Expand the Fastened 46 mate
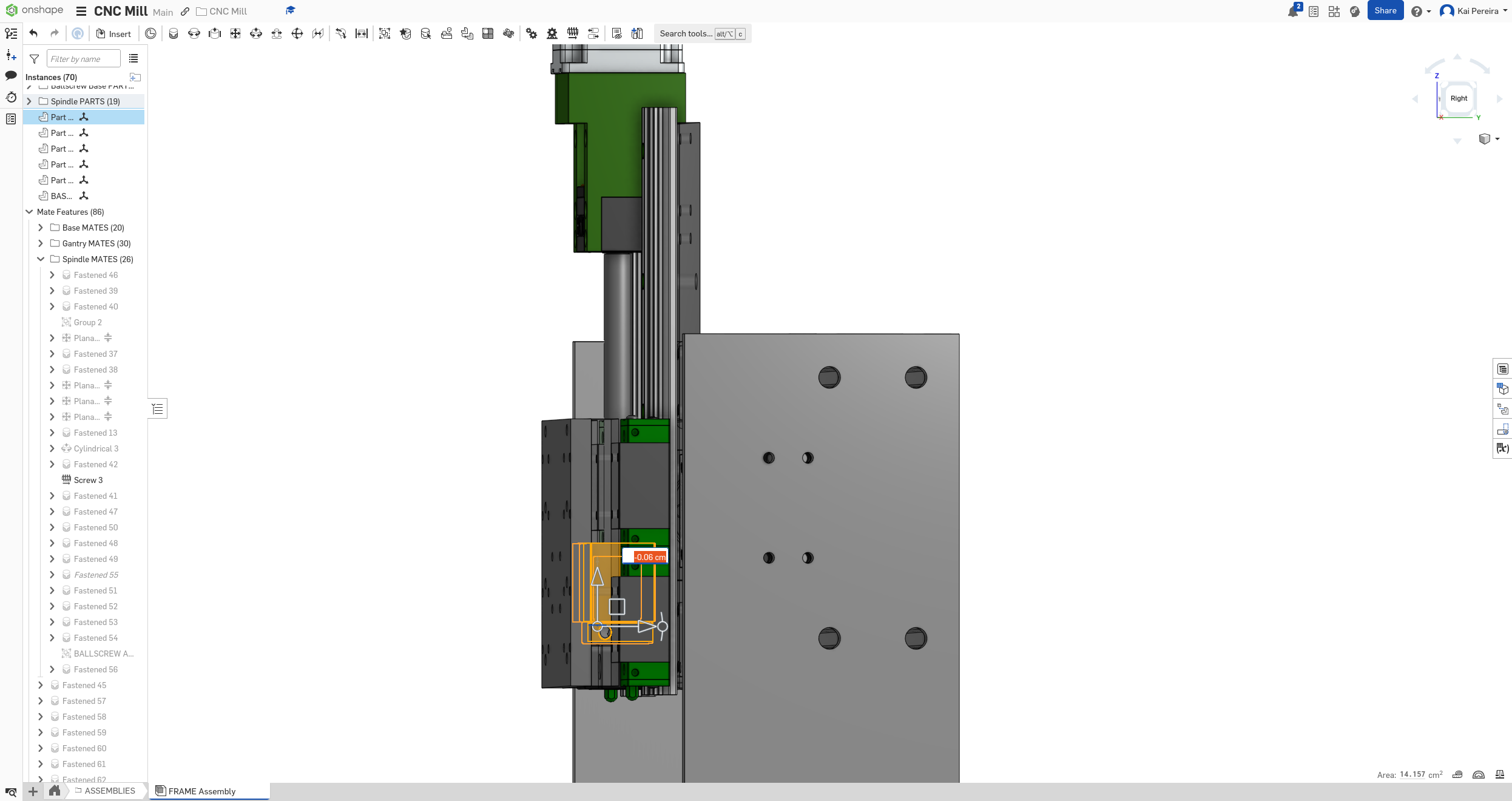This screenshot has height=801, width=1512. (52, 275)
